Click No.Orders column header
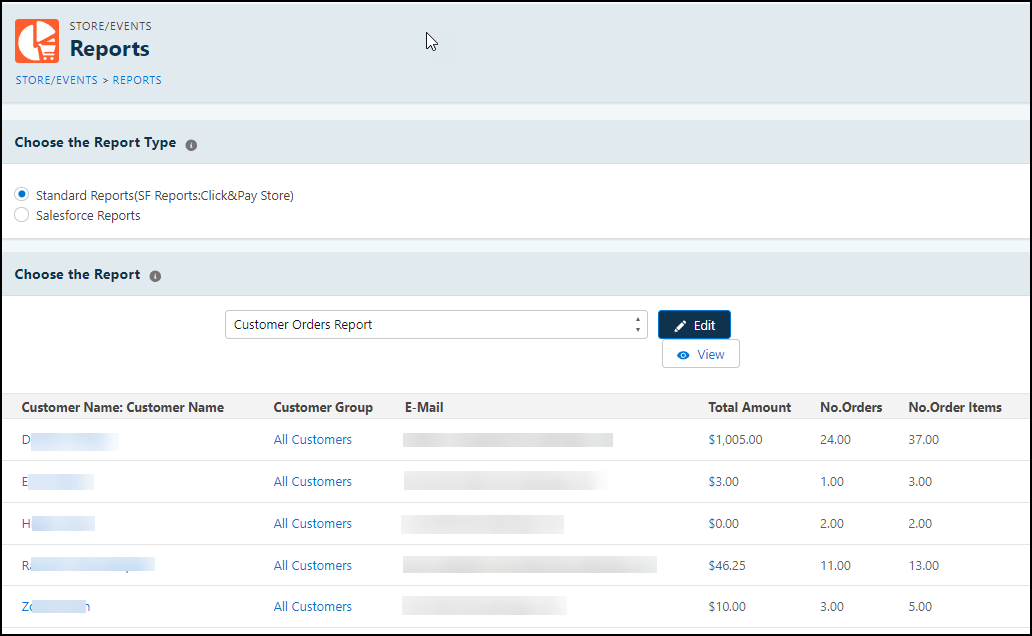This screenshot has width=1032, height=636. (x=851, y=407)
